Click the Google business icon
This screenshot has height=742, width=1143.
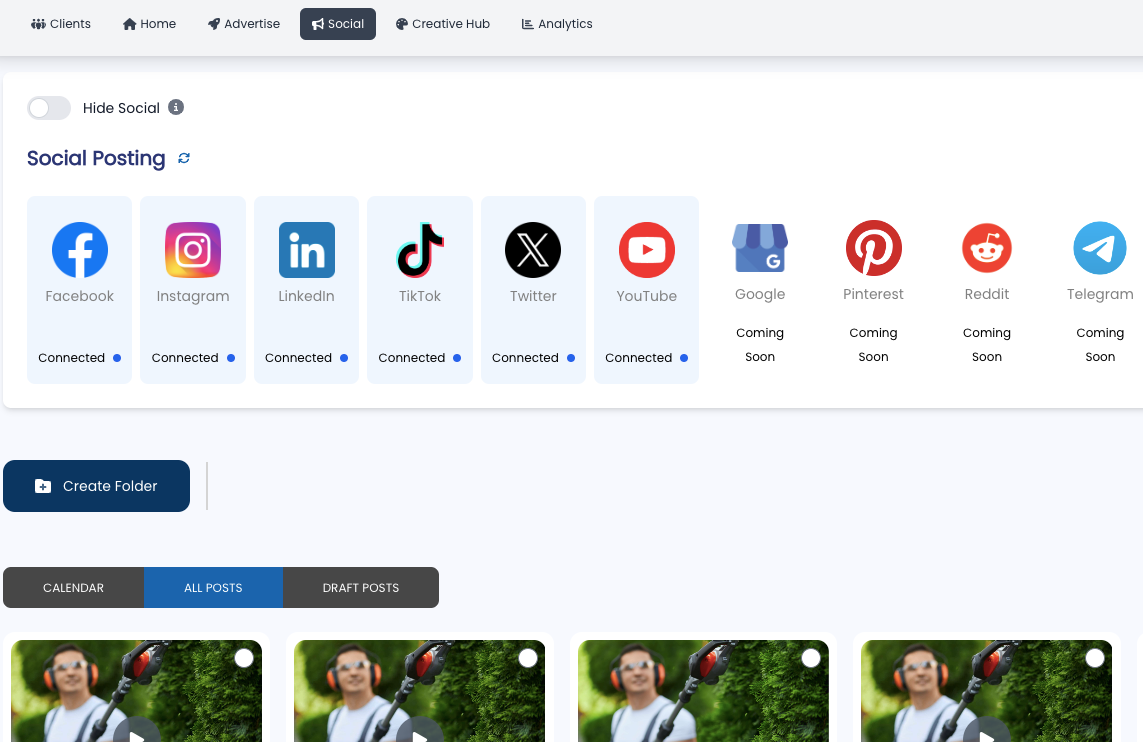click(760, 248)
